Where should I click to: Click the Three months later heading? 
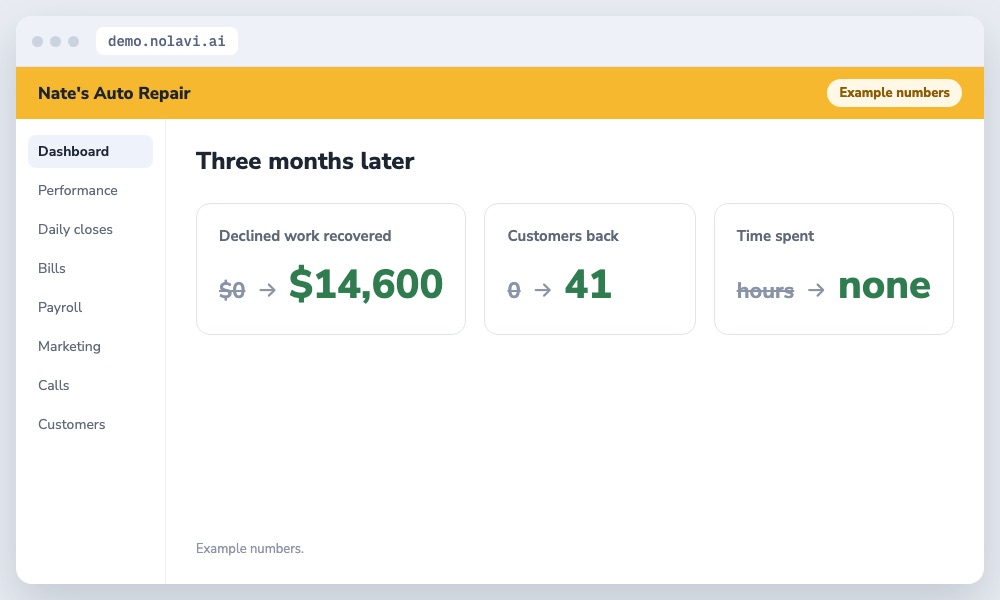305,161
